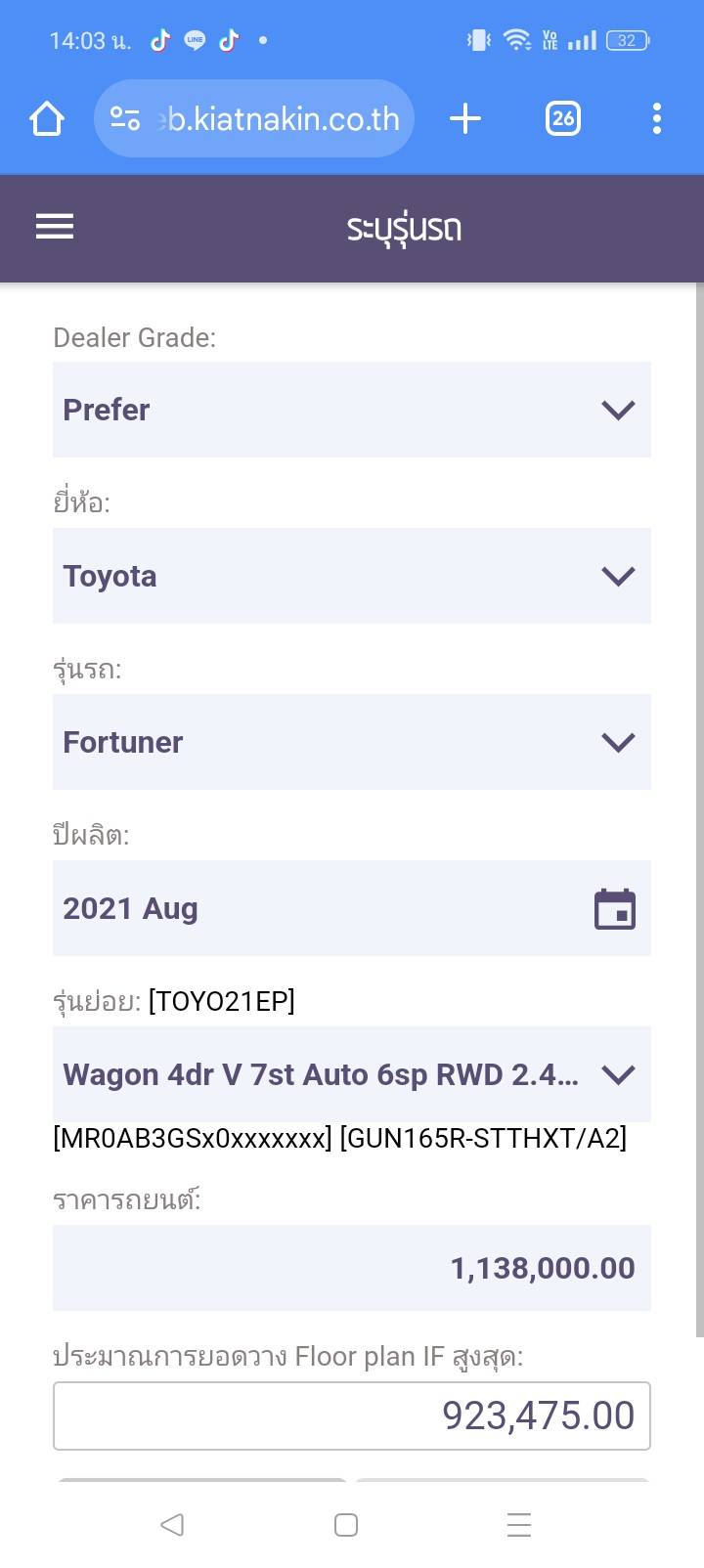Screen dimensions: 704x1568
Task: Tap the car price field 1,138,000.00
Action: coord(352,1268)
